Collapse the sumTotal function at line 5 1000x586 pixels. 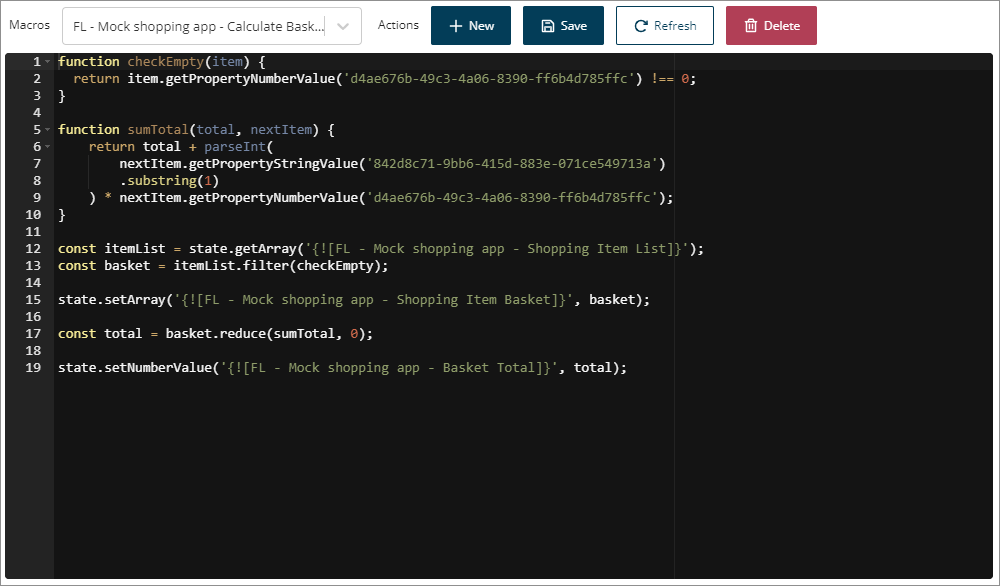click(x=47, y=130)
